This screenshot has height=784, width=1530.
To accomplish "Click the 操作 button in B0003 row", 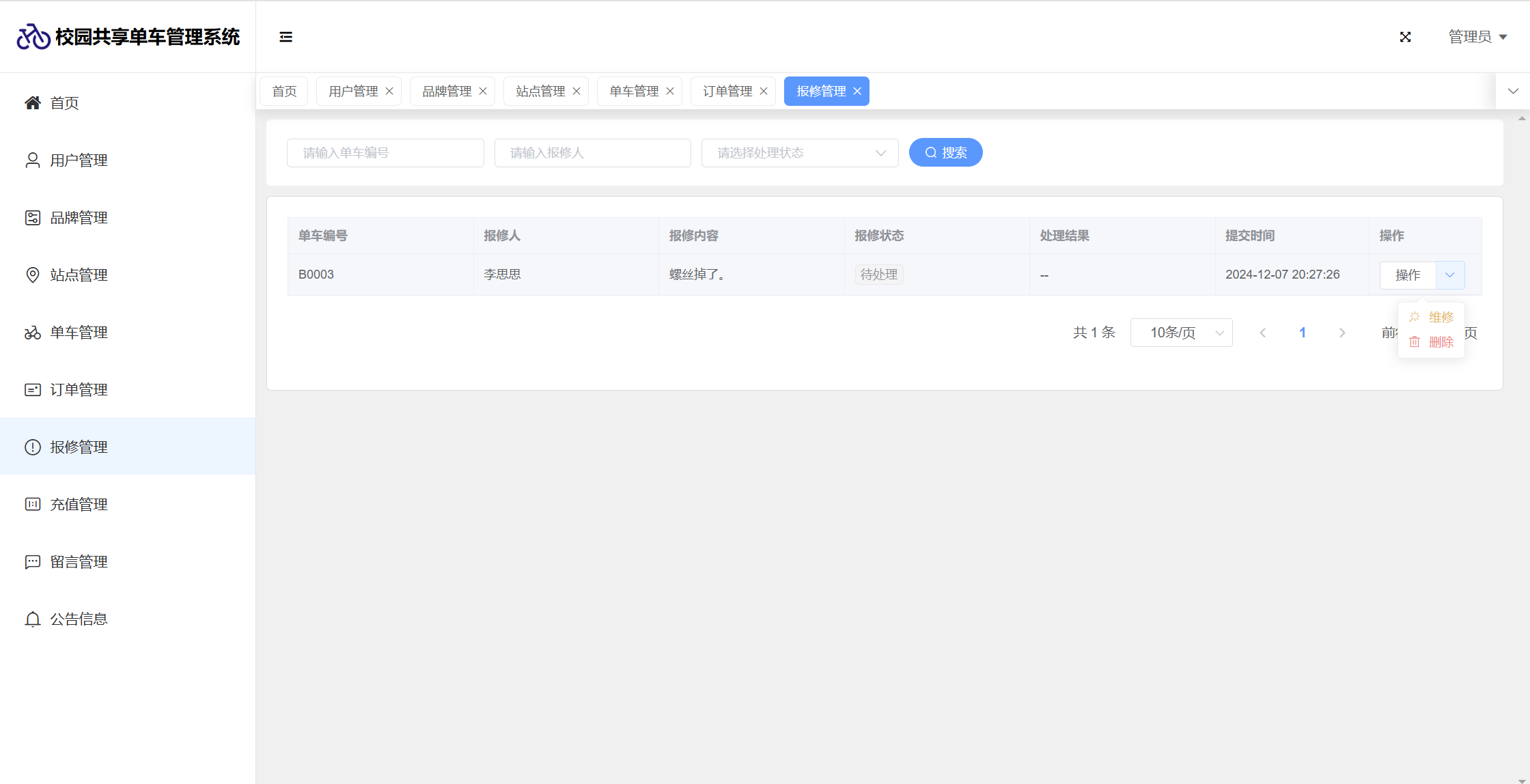I will pyautogui.click(x=1407, y=275).
